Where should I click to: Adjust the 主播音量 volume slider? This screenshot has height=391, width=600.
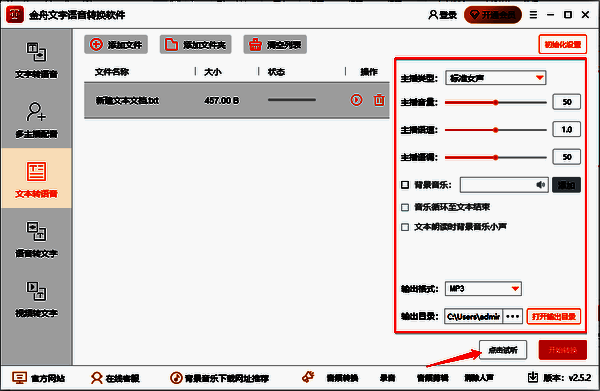point(496,103)
